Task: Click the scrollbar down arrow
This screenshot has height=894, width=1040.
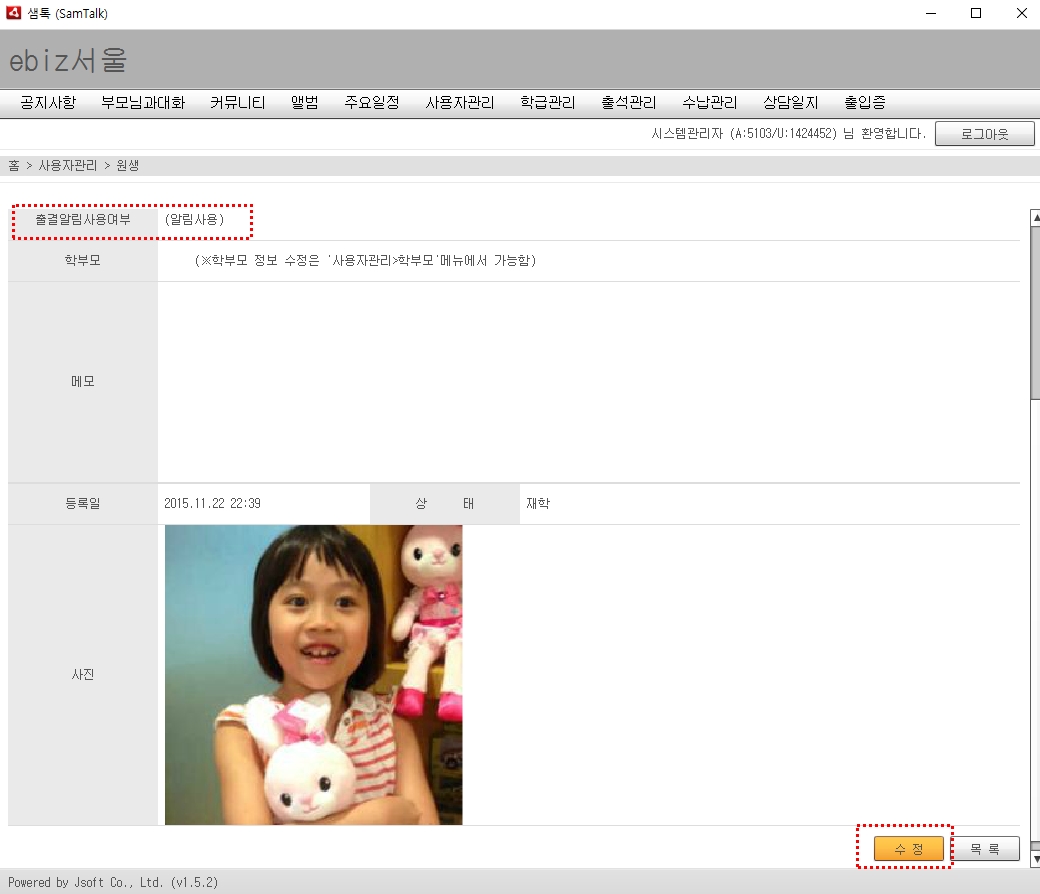Action: pos(1035,860)
